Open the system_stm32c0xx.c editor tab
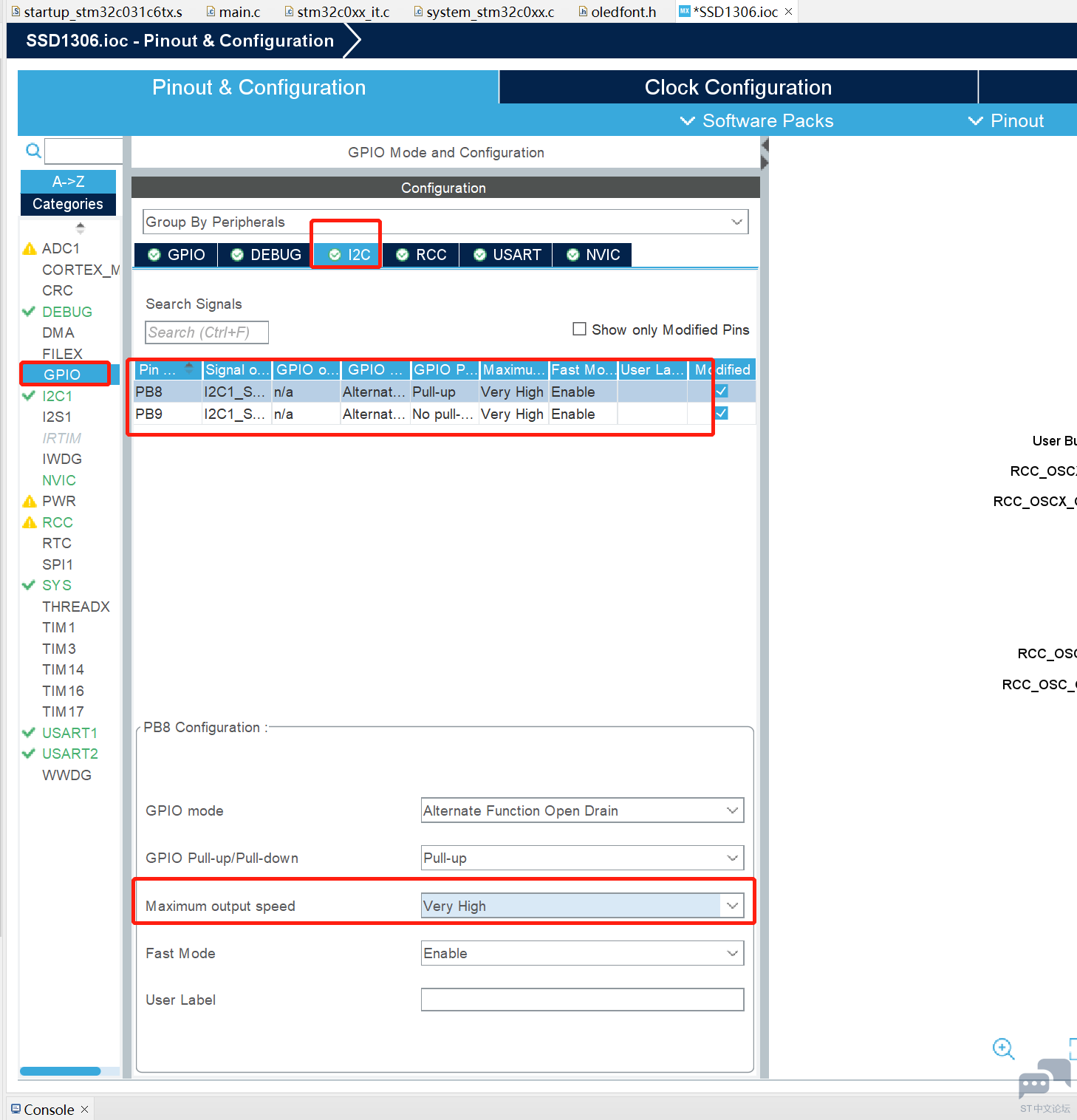This screenshot has width=1077, height=1120. tap(484, 12)
